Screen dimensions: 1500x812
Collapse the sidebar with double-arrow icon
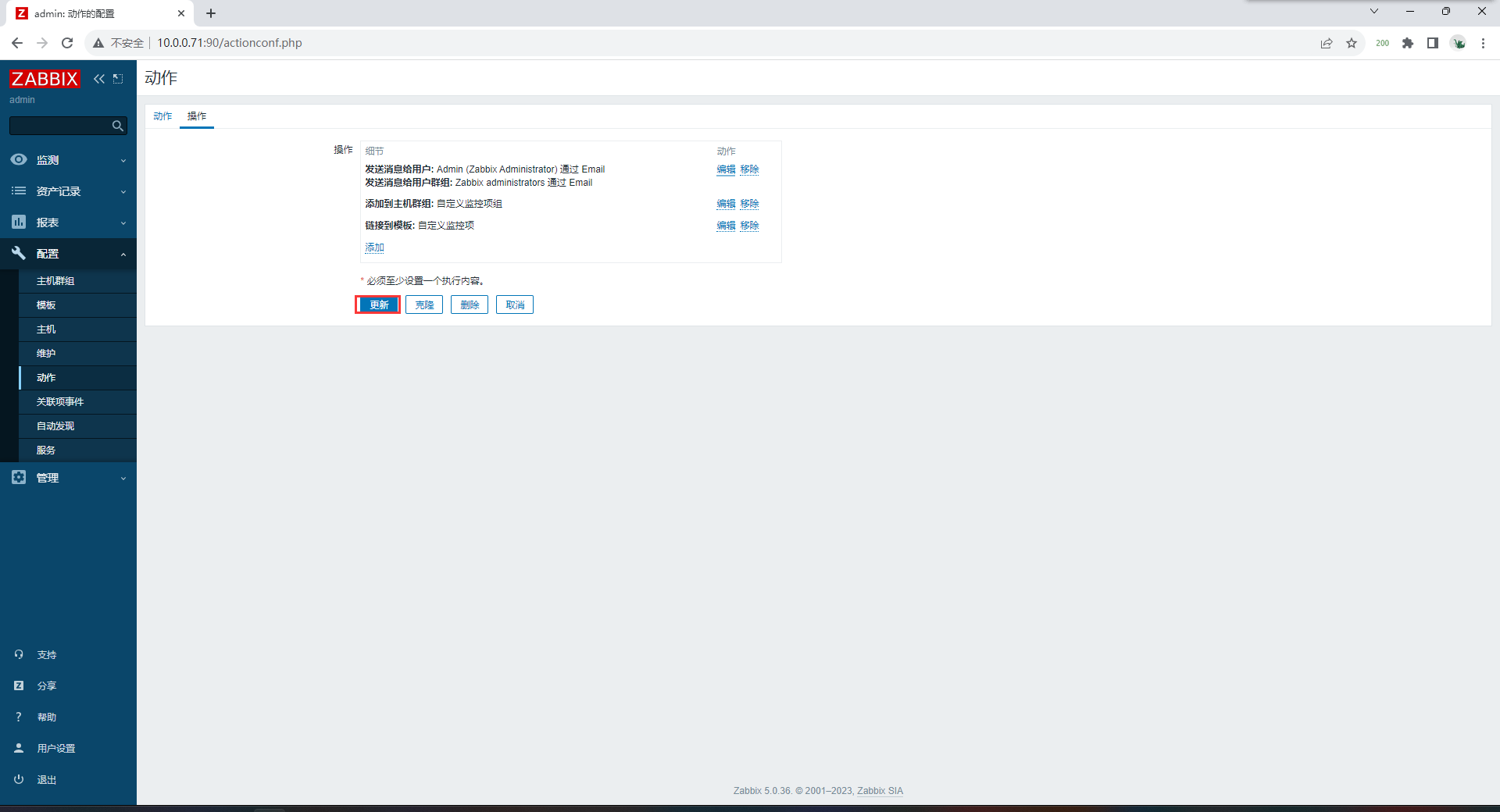point(99,79)
